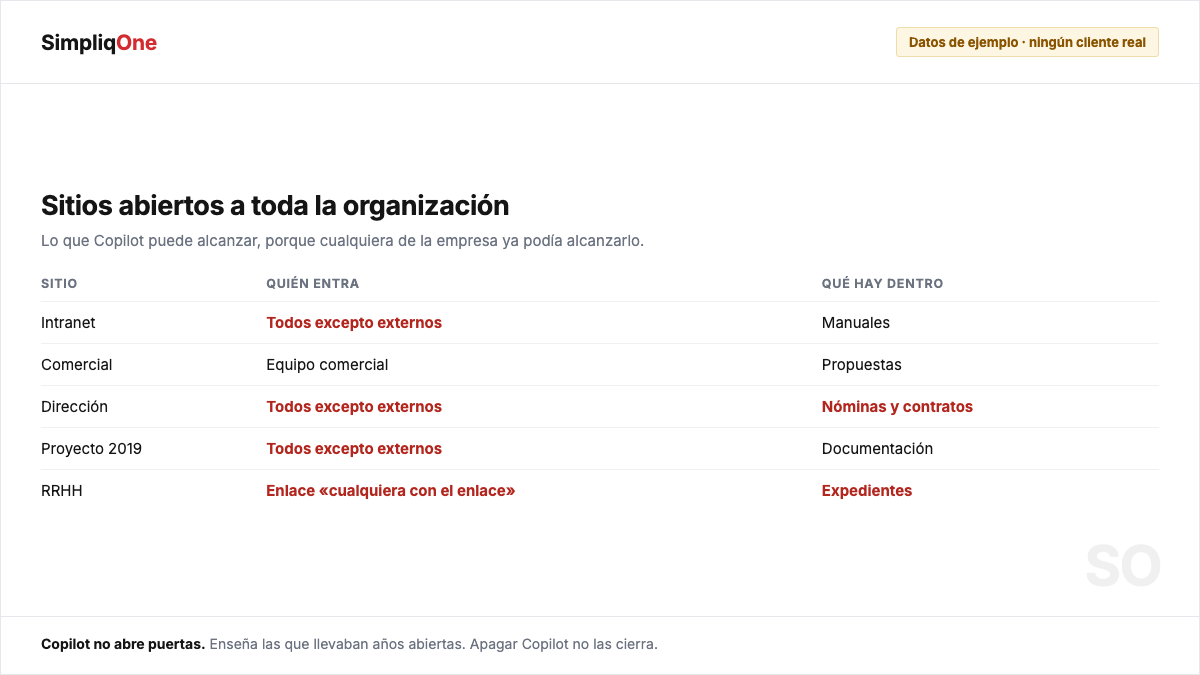
Task: Click the Documentación cell
Action: (x=877, y=449)
